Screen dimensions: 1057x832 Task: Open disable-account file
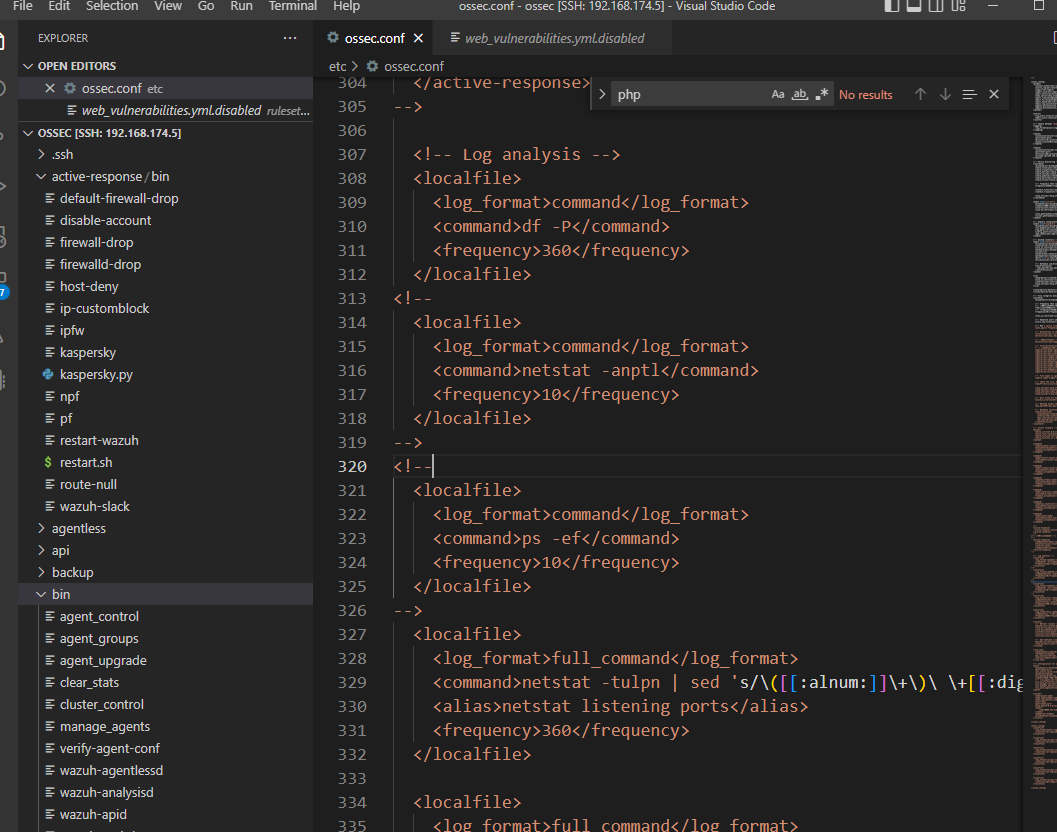105,220
